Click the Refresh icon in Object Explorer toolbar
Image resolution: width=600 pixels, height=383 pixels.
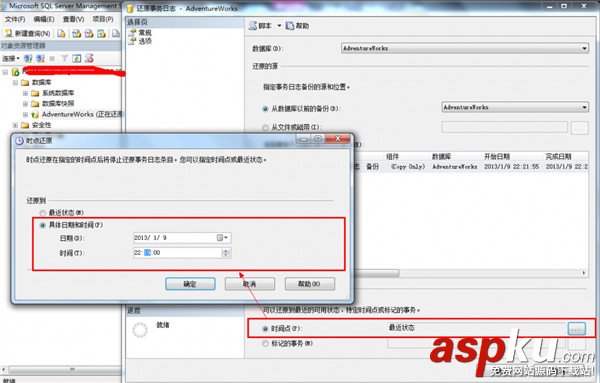pyautogui.click(x=77, y=58)
